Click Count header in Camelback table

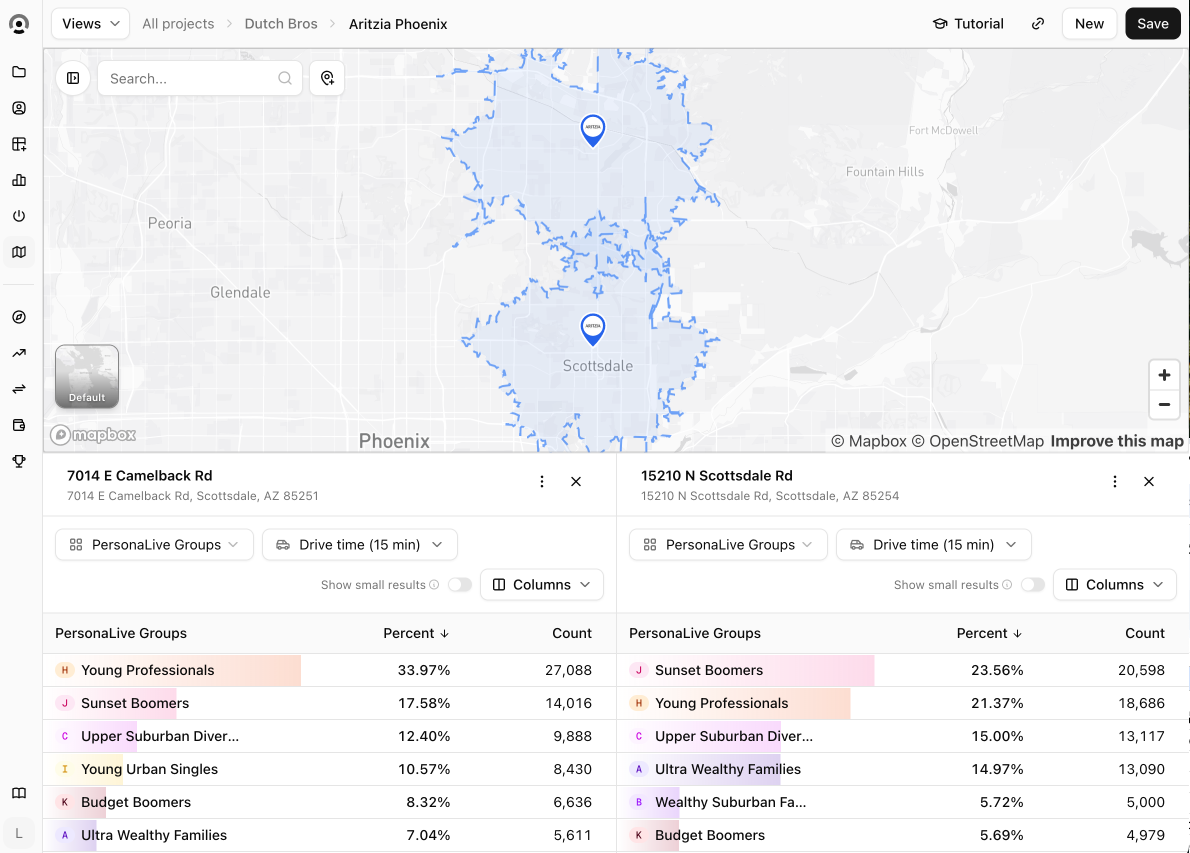(x=571, y=633)
